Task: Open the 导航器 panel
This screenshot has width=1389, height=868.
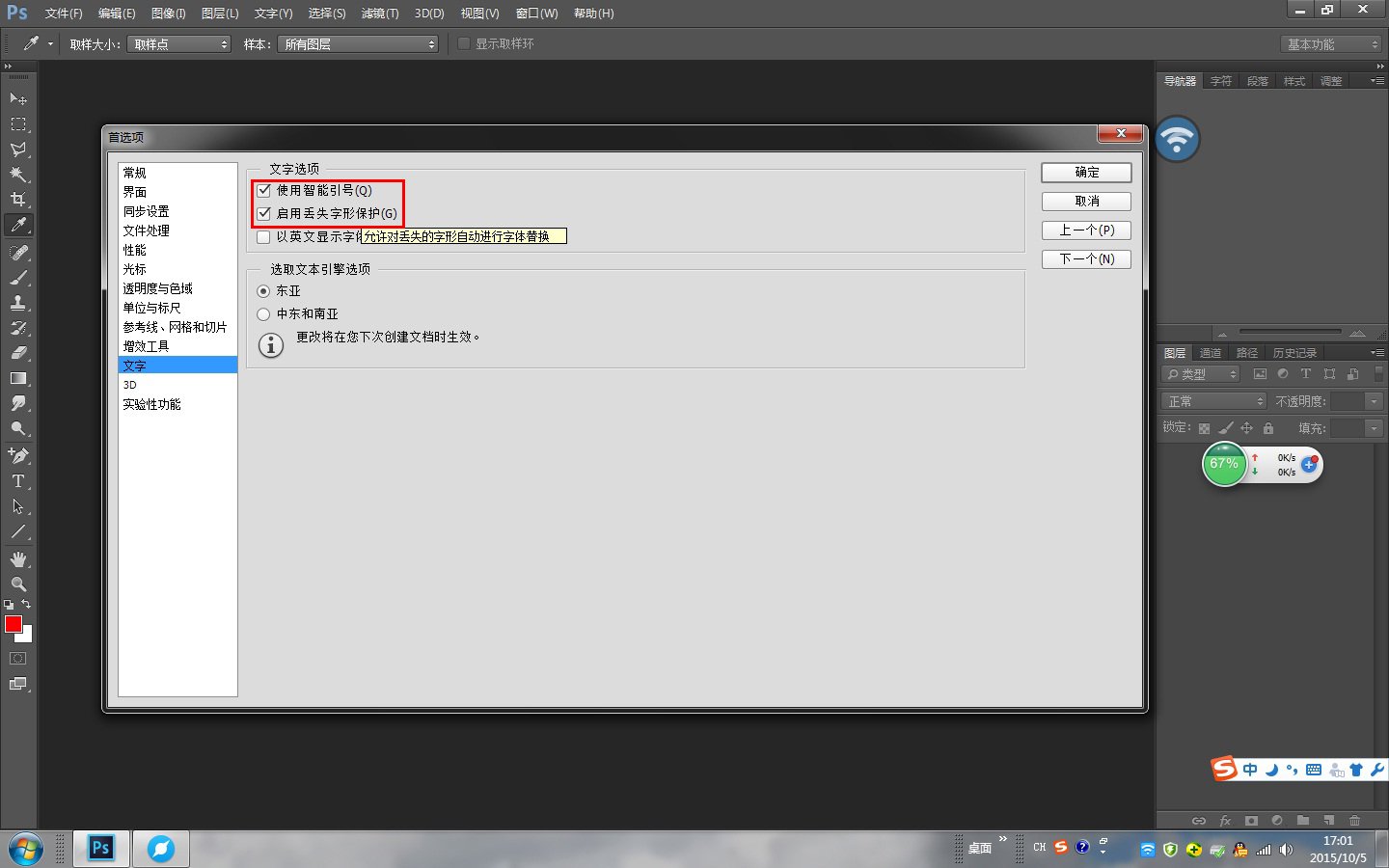Action: tap(1179, 81)
